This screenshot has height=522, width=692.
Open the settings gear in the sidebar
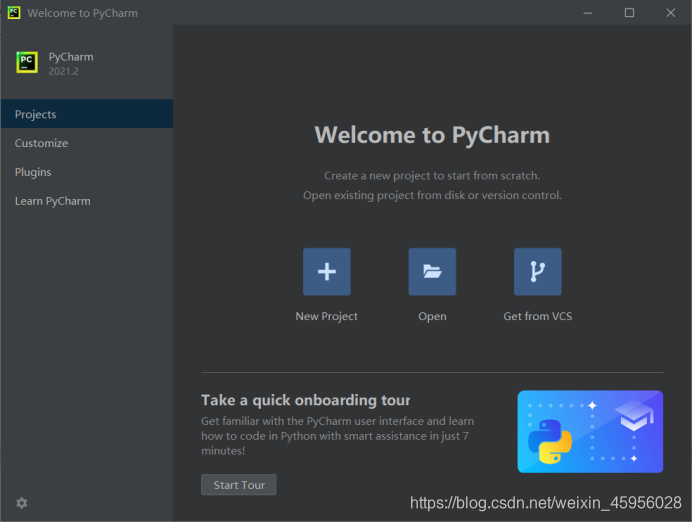click(22, 503)
